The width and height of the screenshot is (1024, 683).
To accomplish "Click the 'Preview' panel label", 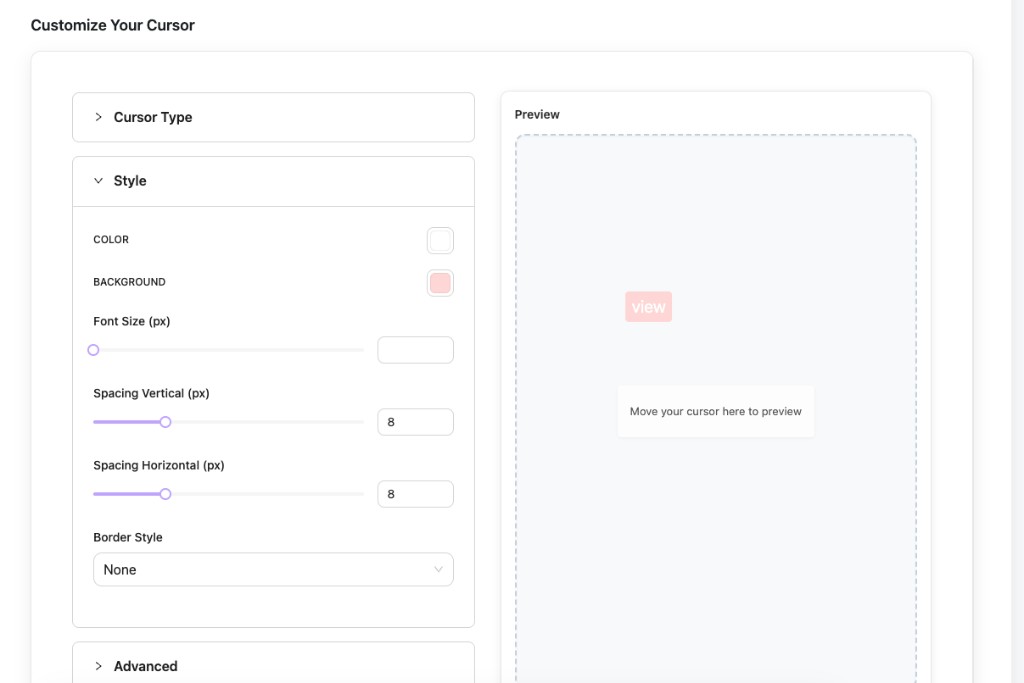I will 537,114.
